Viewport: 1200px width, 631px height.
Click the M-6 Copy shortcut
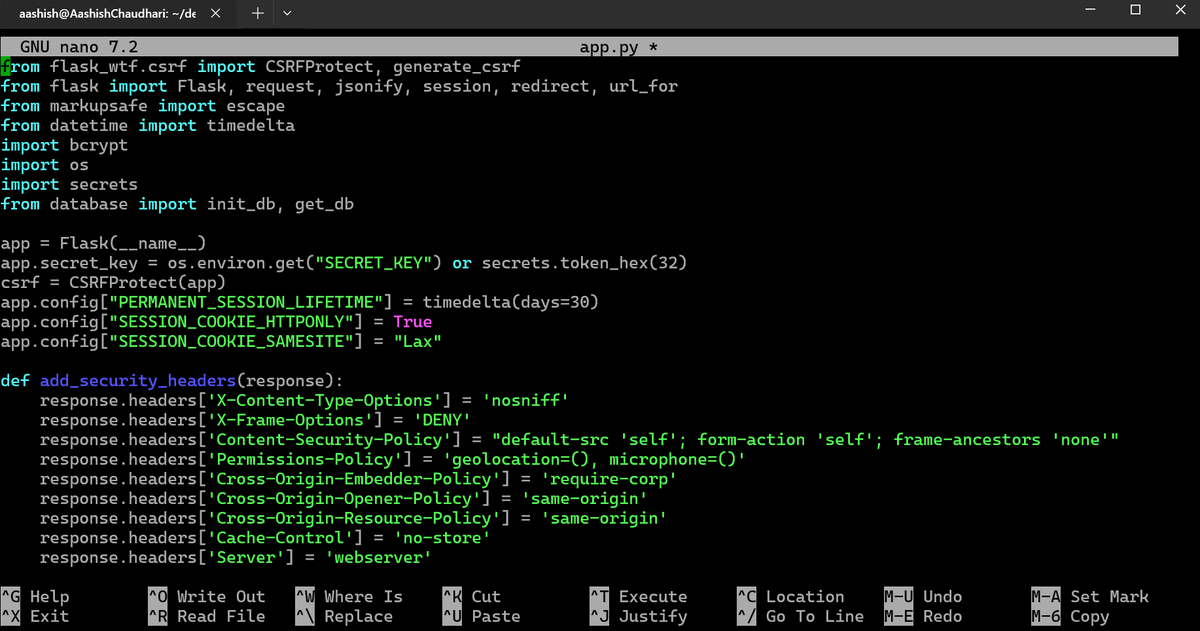[1070, 616]
